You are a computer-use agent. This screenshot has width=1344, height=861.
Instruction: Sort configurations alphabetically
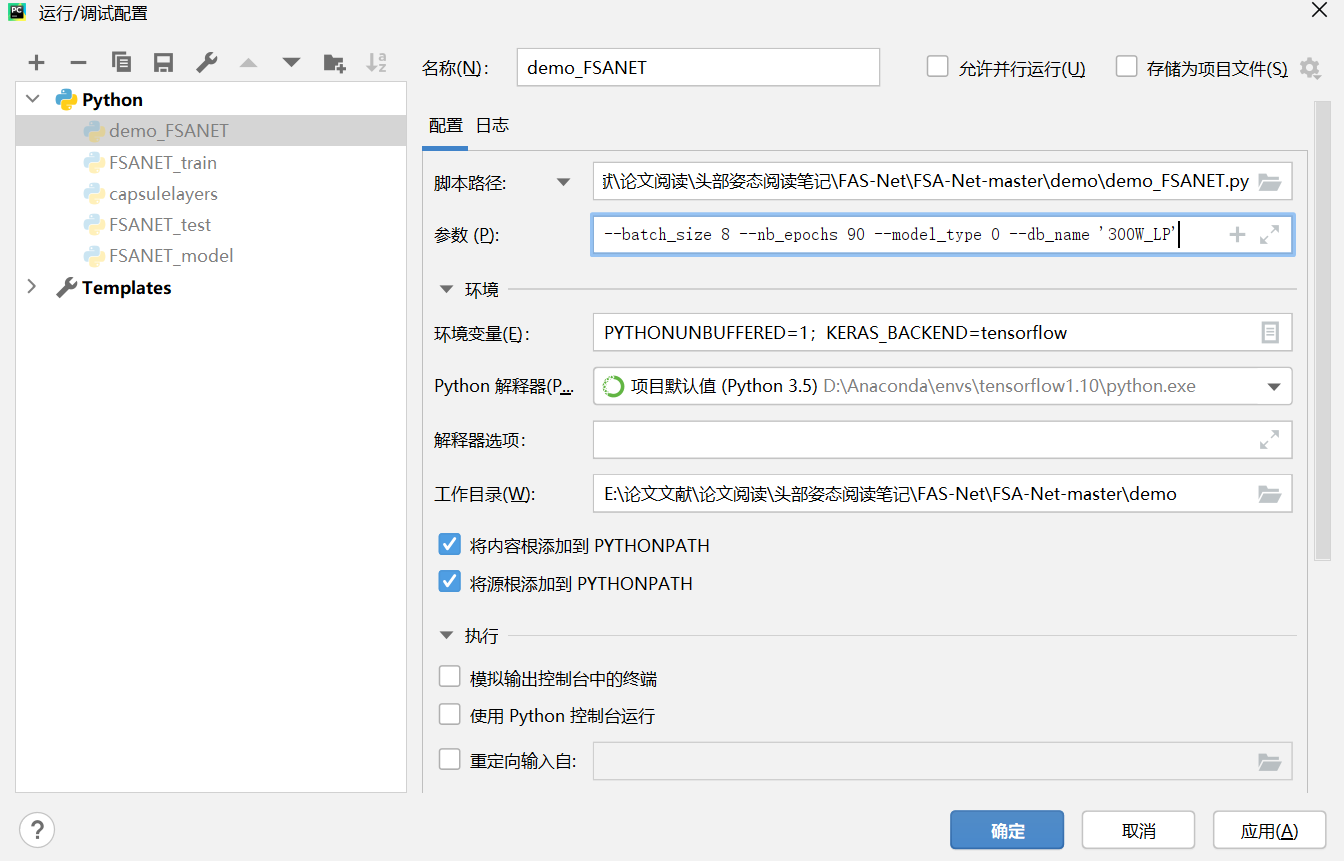click(x=377, y=62)
